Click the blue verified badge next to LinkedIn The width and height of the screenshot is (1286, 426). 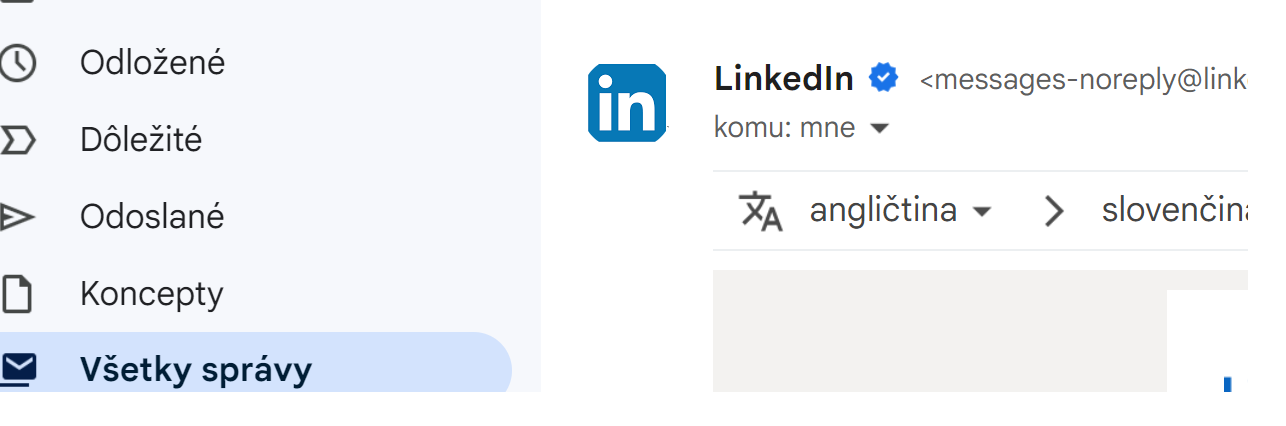click(883, 77)
